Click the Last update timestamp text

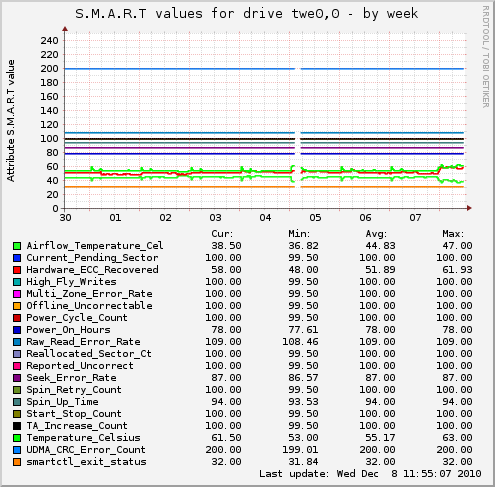click(370, 474)
